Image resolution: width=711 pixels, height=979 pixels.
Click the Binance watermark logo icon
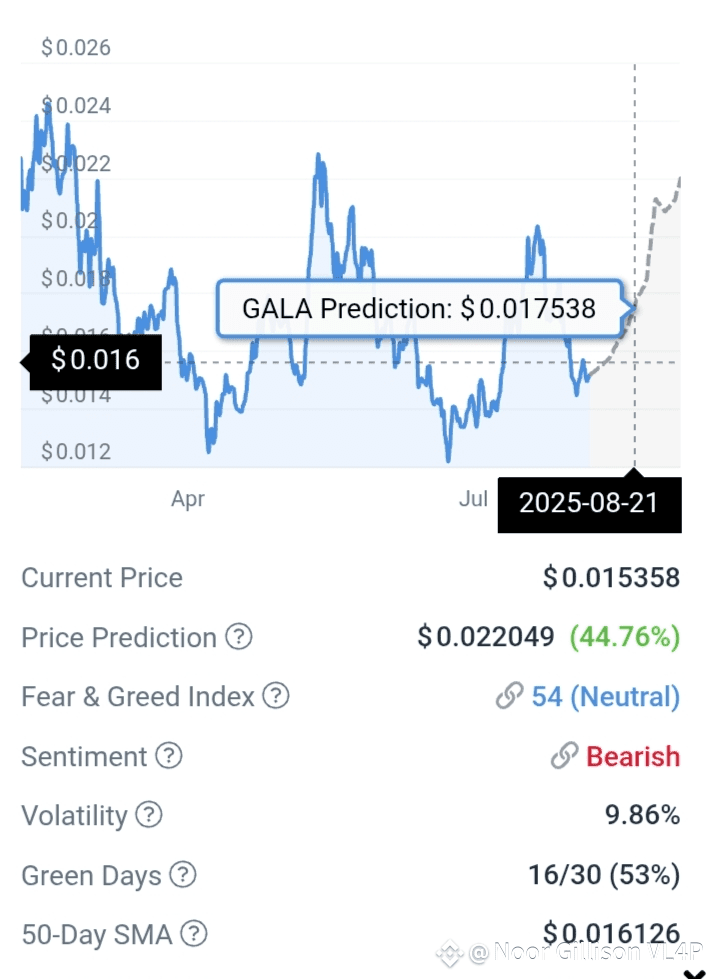click(x=449, y=953)
